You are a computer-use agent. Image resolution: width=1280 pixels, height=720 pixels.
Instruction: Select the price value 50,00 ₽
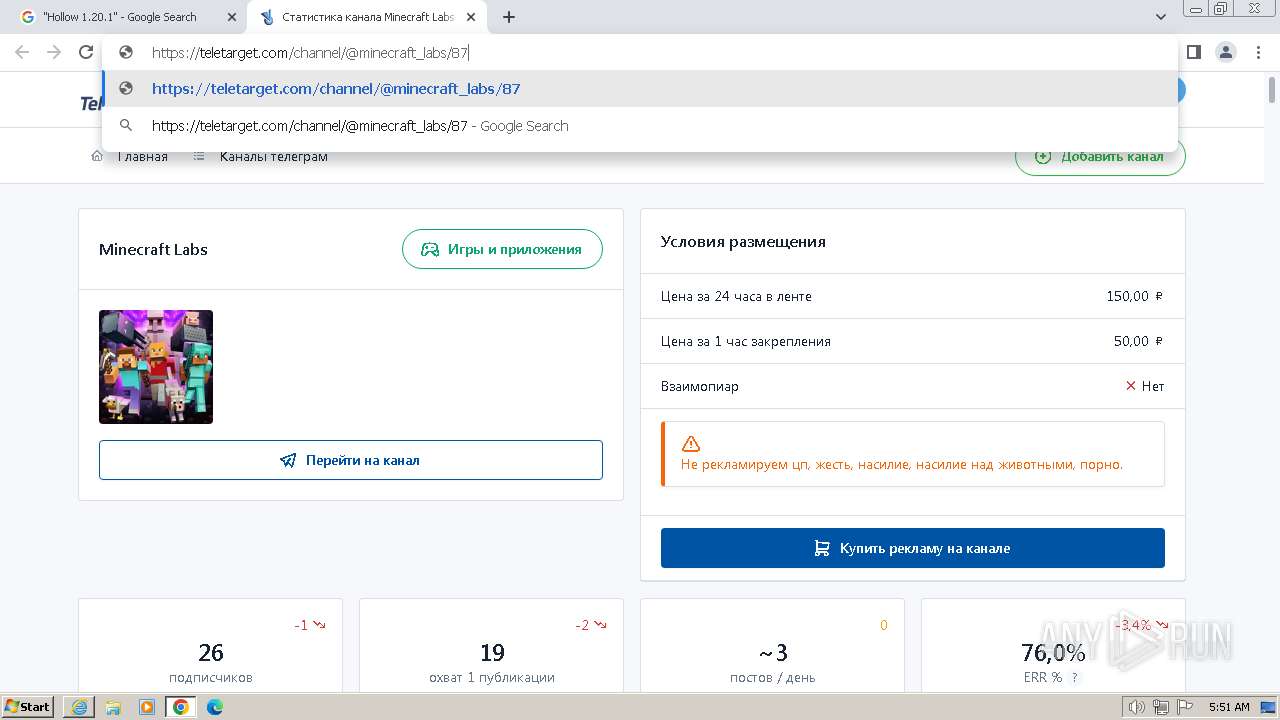pyautogui.click(x=1139, y=341)
